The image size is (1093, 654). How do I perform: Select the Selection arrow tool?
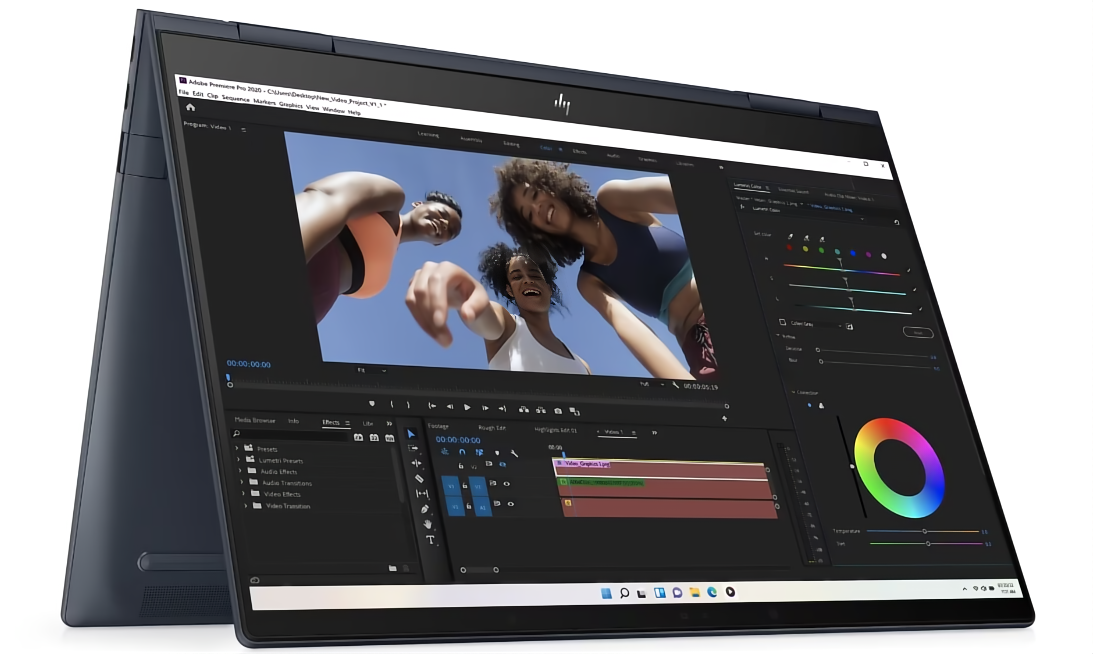411,433
